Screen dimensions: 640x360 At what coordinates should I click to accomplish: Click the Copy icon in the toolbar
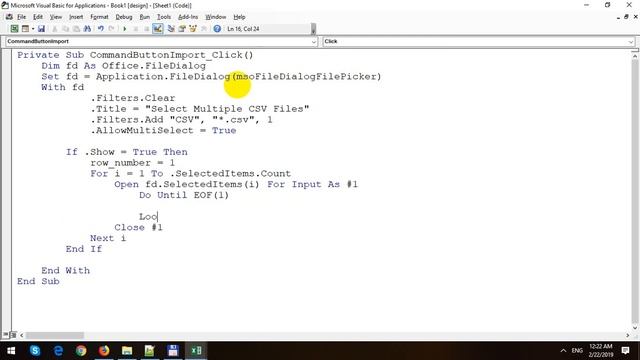point(65,29)
